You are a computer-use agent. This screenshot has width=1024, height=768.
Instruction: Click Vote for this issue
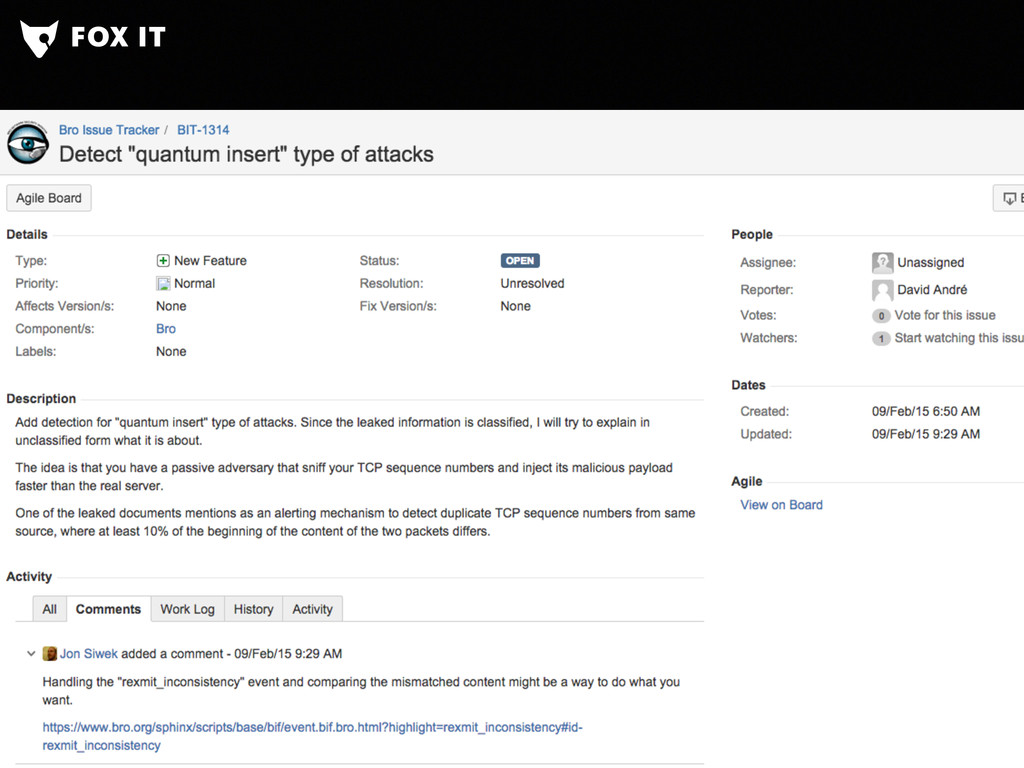coord(945,315)
